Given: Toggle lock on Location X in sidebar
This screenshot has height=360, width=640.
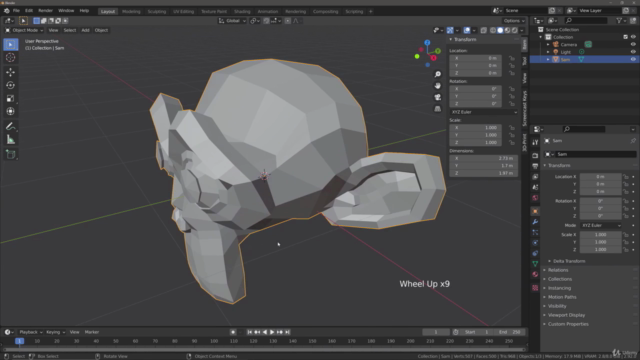Looking at the screenshot, I should [511, 58].
